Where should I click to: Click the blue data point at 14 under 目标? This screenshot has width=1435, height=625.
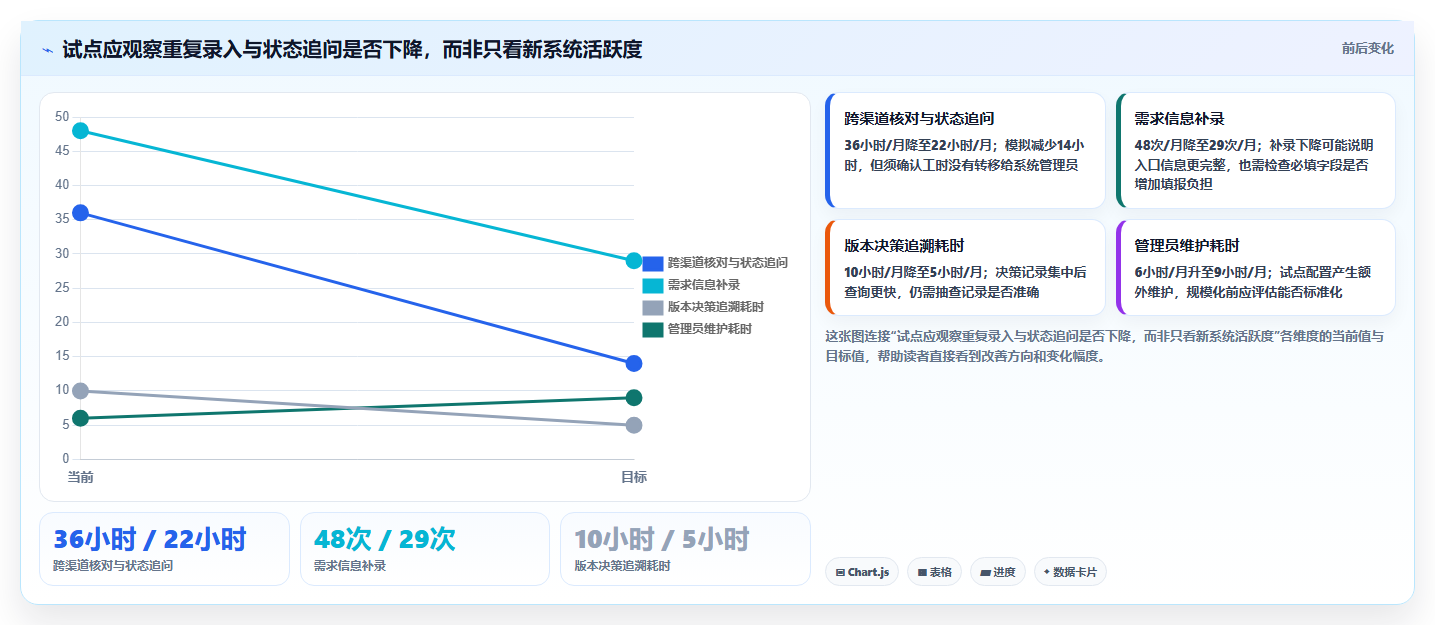[x=634, y=363]
